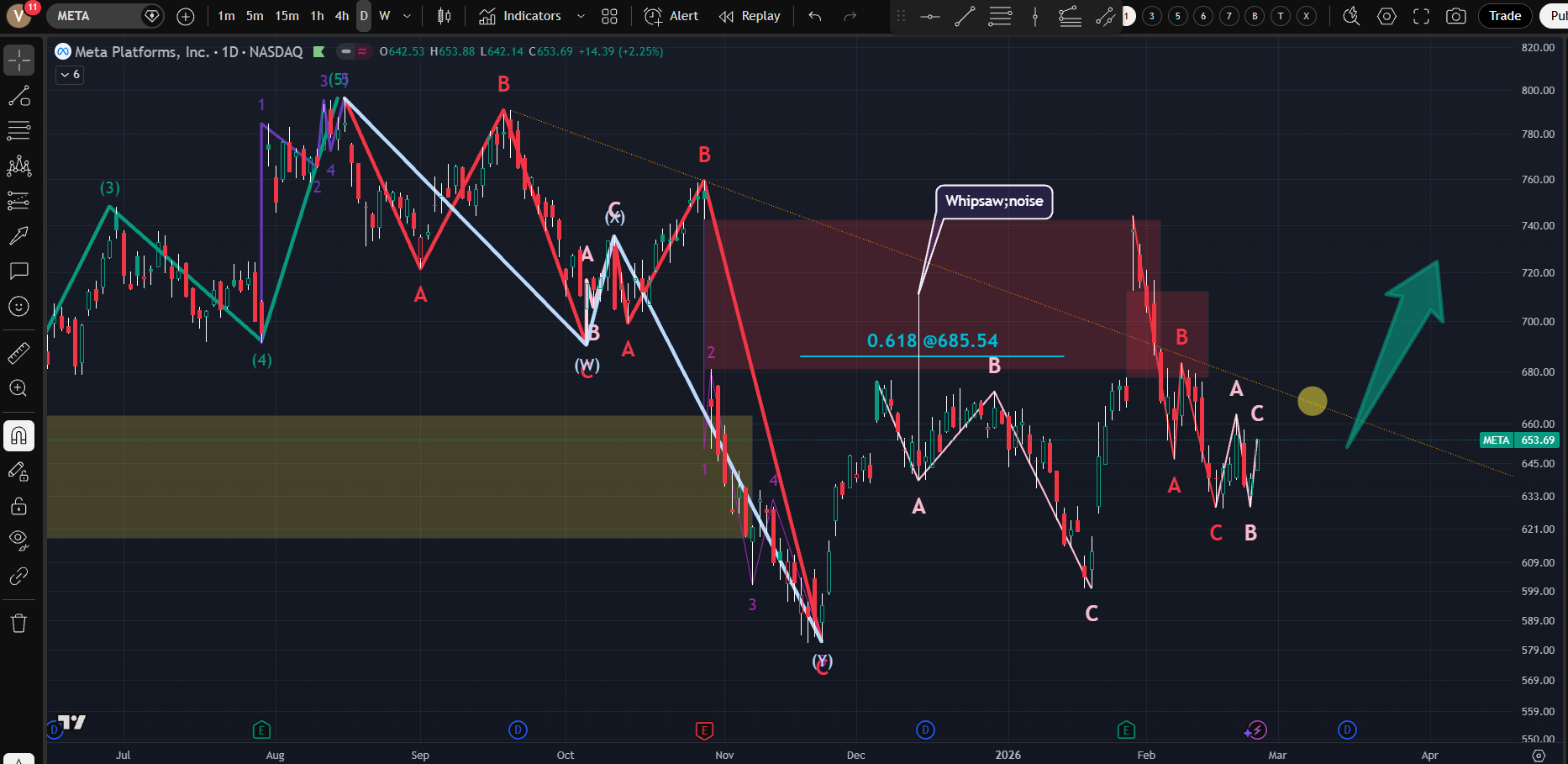Enter fullscreen mode
The image size is (1568, 764).
[1421, 16]
